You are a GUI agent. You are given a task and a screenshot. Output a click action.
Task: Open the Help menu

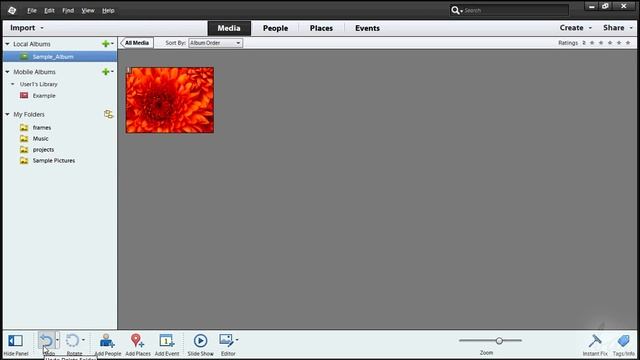[x=108, y=11]
